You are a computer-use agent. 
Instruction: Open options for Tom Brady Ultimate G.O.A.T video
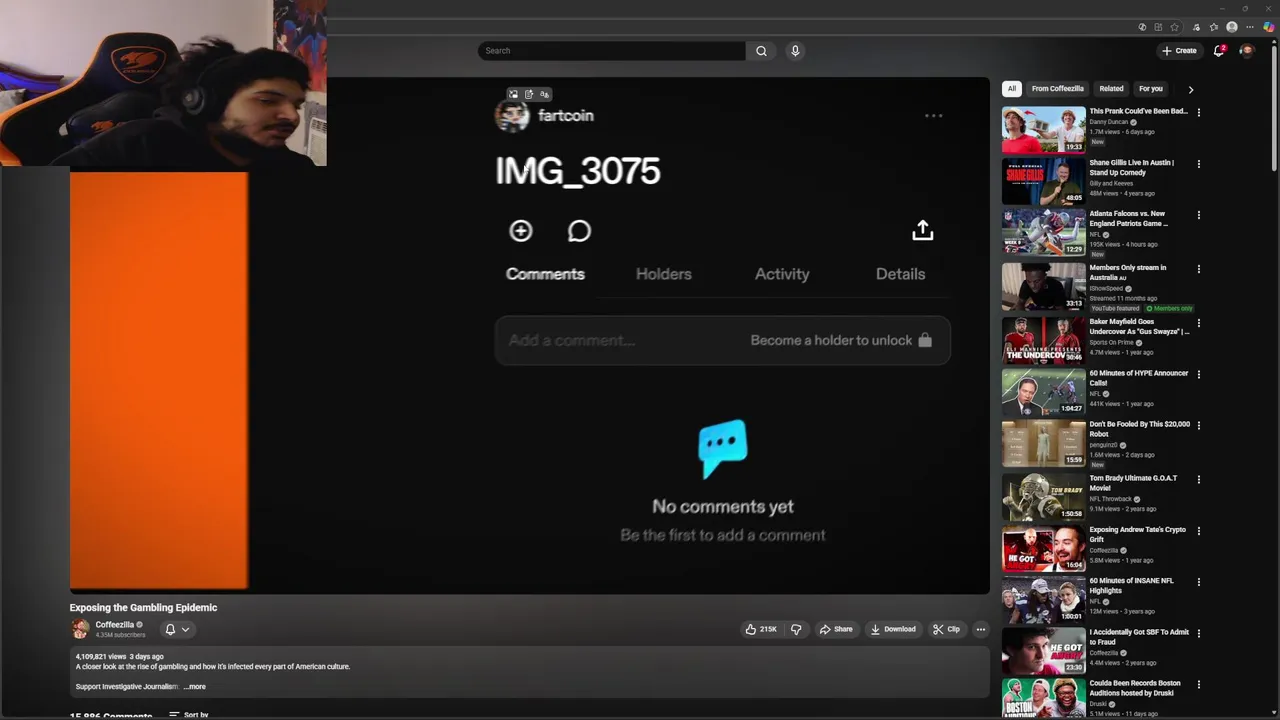coord(1198,480)
